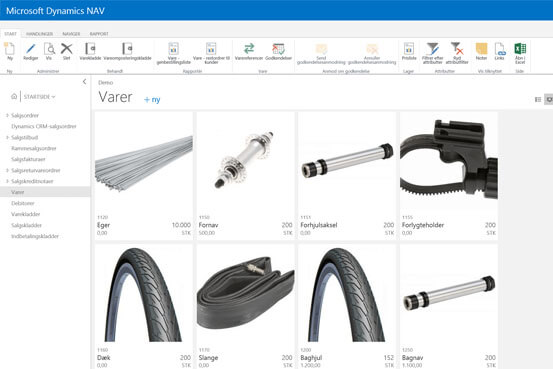
Task: Expand the Salgstilbud tree node
Action: [7, 137]
